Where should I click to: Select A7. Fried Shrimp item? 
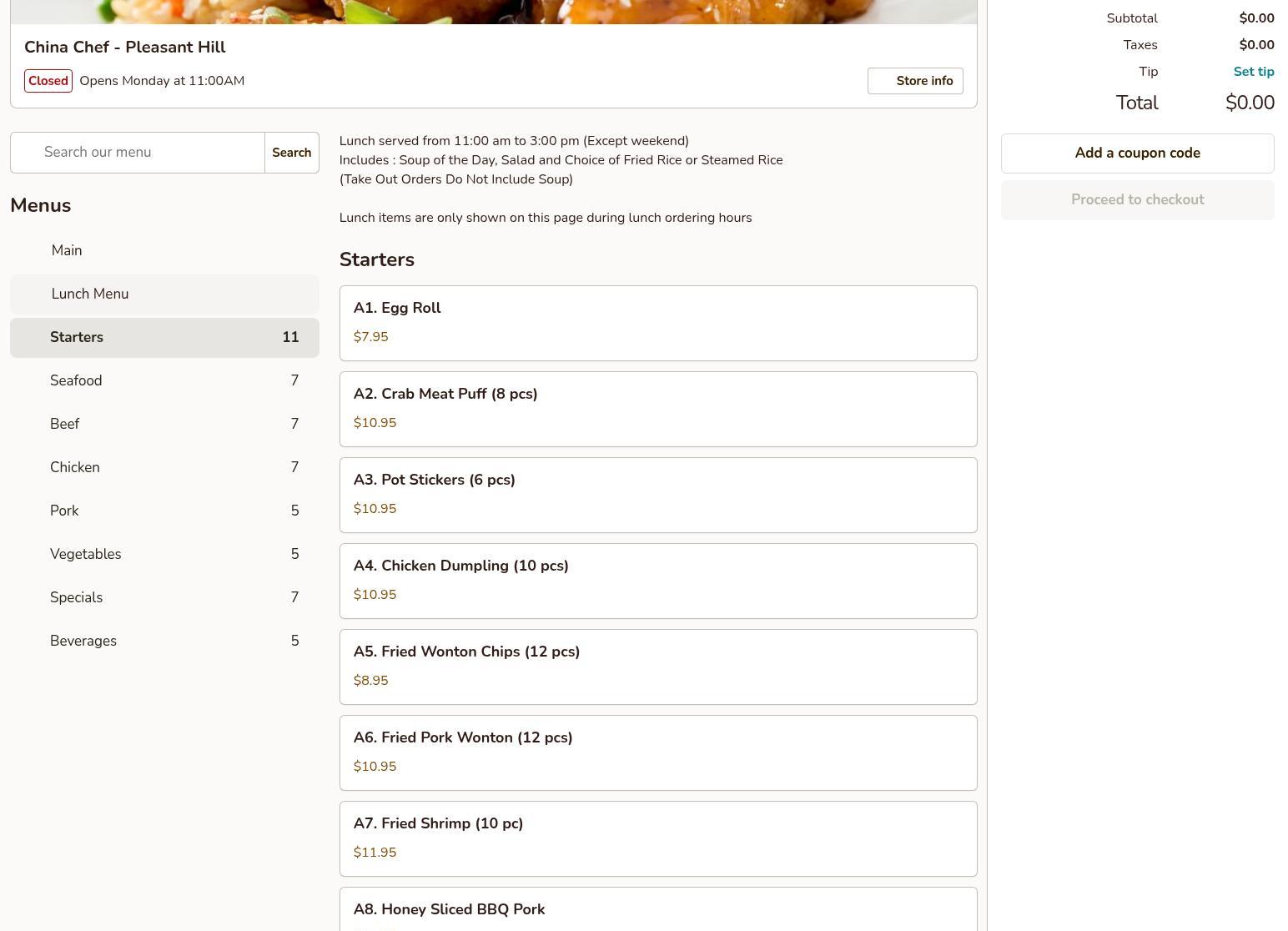pyautogui.click(x=657, y=838)
